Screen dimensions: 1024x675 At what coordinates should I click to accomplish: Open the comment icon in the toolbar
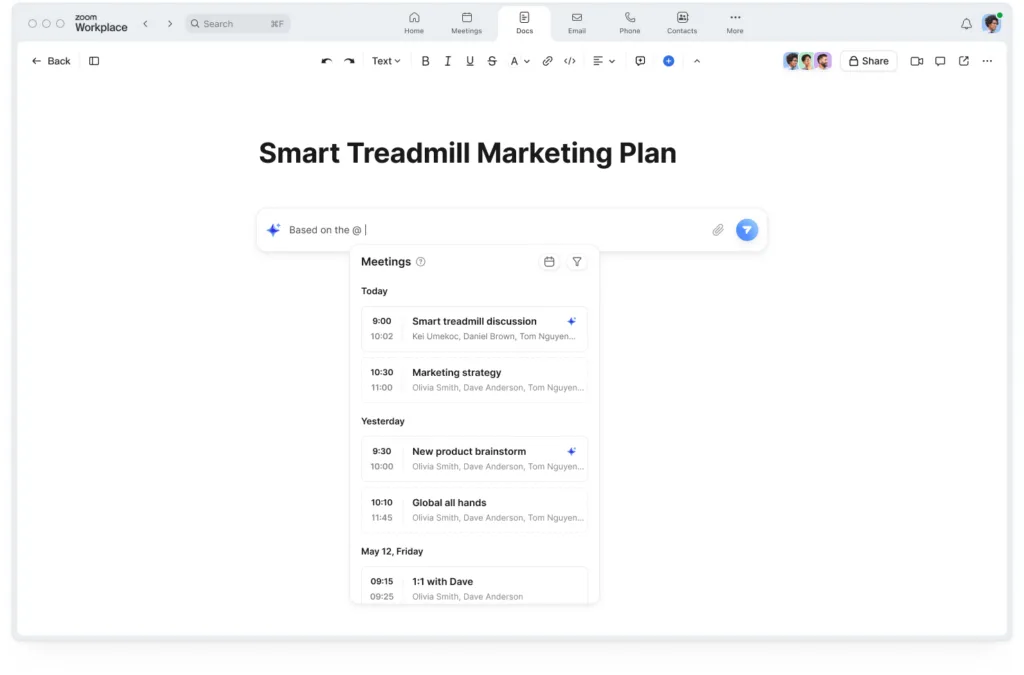(640, 61)
